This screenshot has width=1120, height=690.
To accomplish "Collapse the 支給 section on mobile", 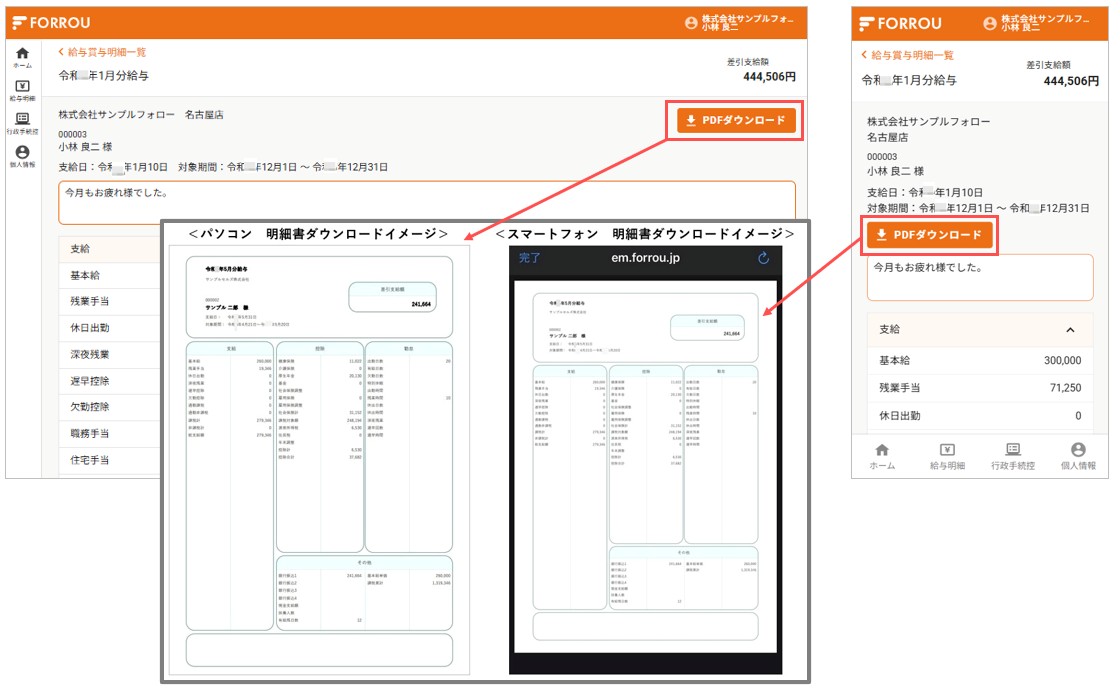I will click(1070, 329).
